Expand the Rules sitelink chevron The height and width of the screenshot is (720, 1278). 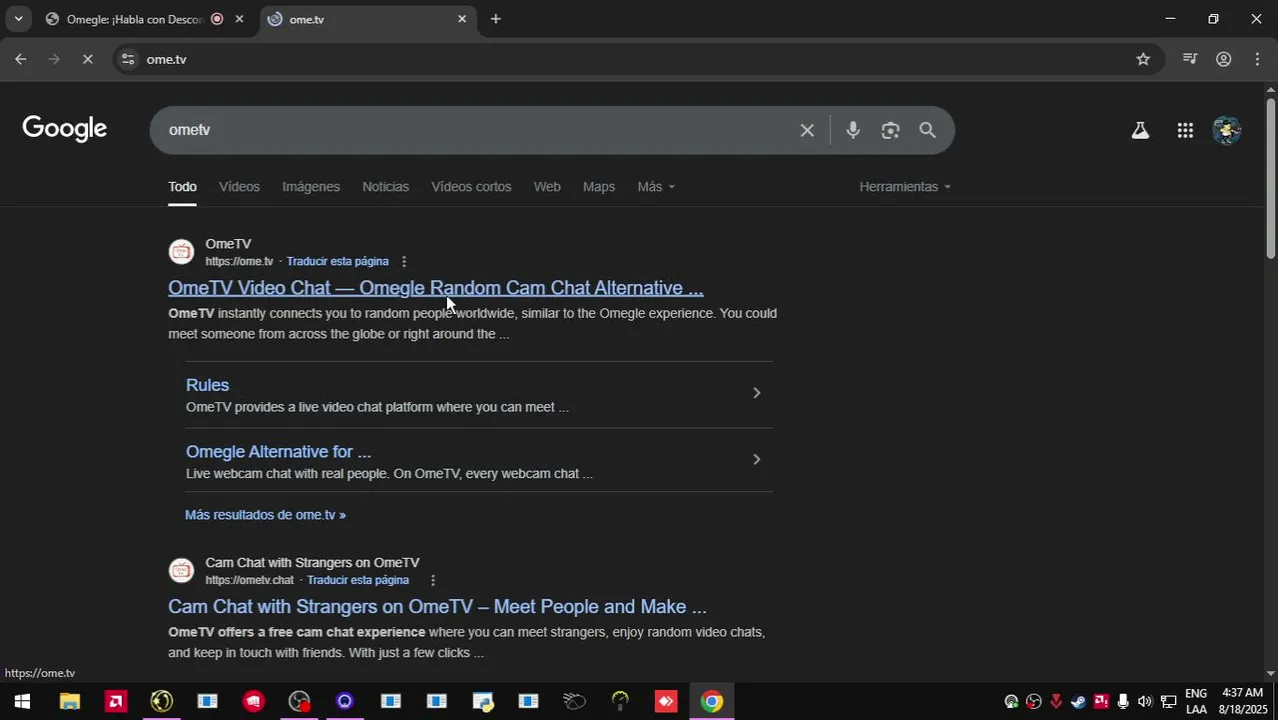[x=756, y=393]
